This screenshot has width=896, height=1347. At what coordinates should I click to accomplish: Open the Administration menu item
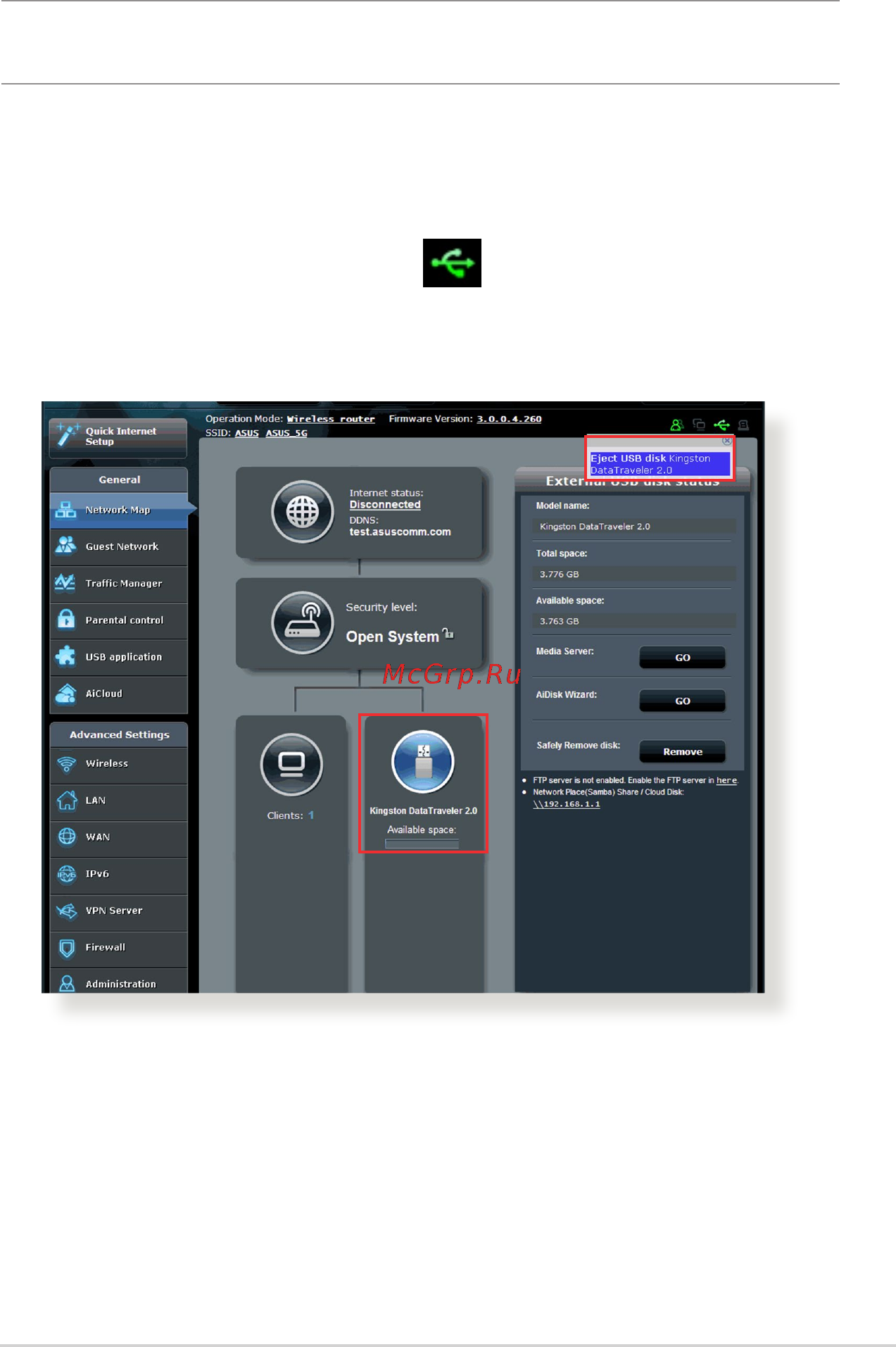pos(119,983)
